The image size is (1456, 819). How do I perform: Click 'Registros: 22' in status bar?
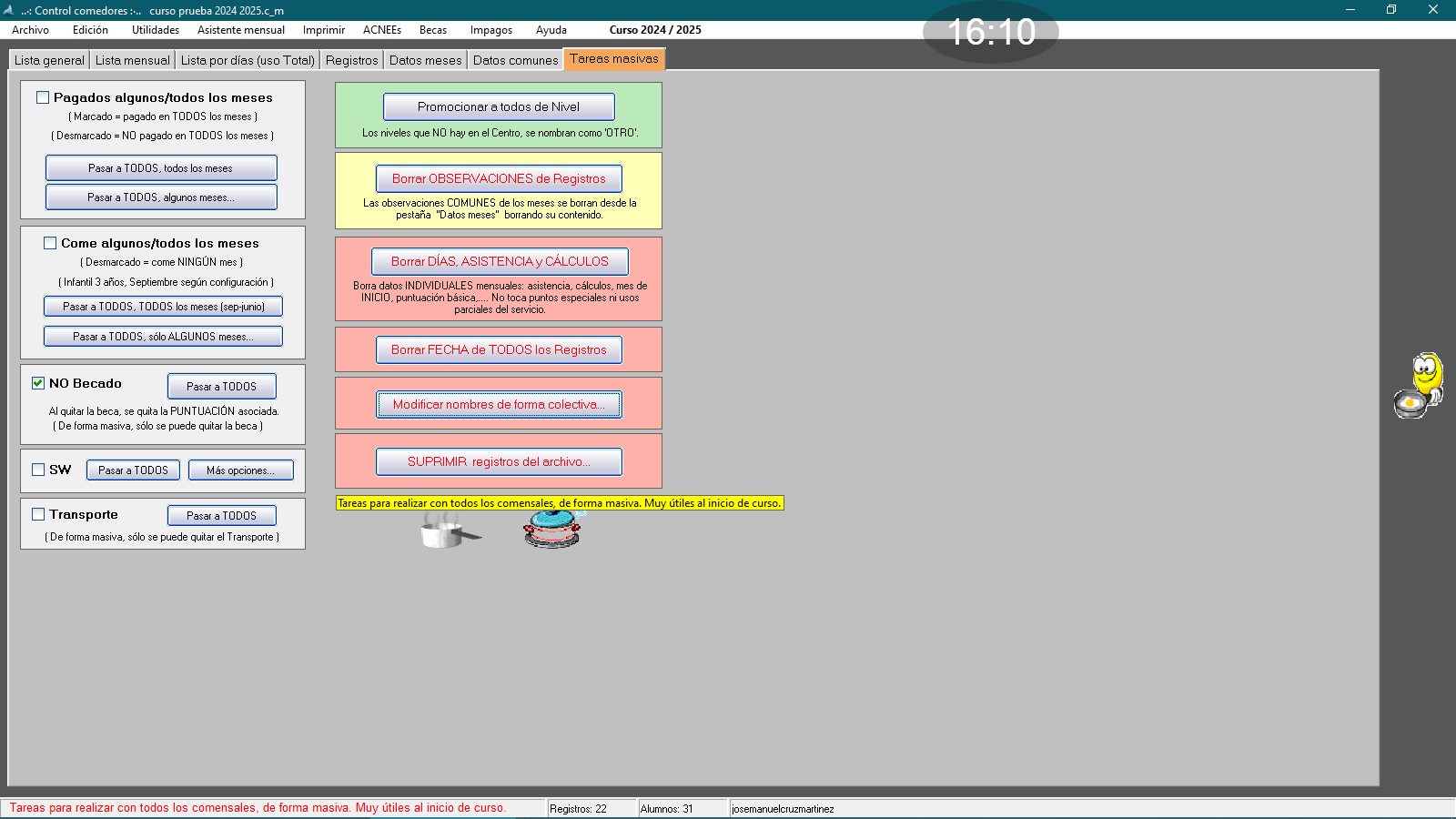[578, 809]
